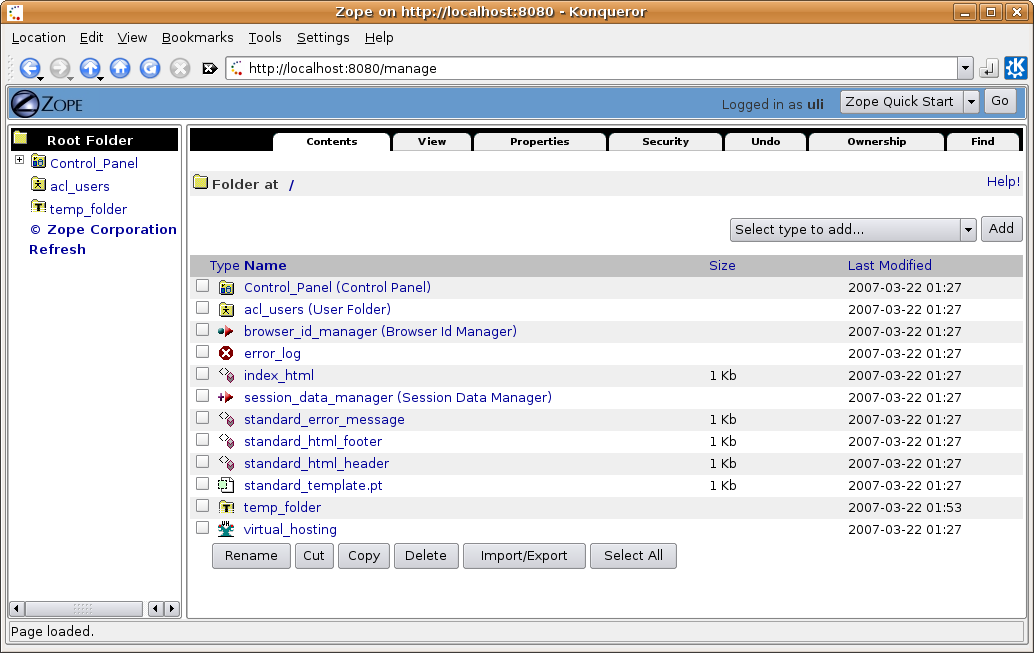Viewport: 1034px width, 653px height.
Task: Open the Select type to add dropdown
Action: (x=853, y=230)
